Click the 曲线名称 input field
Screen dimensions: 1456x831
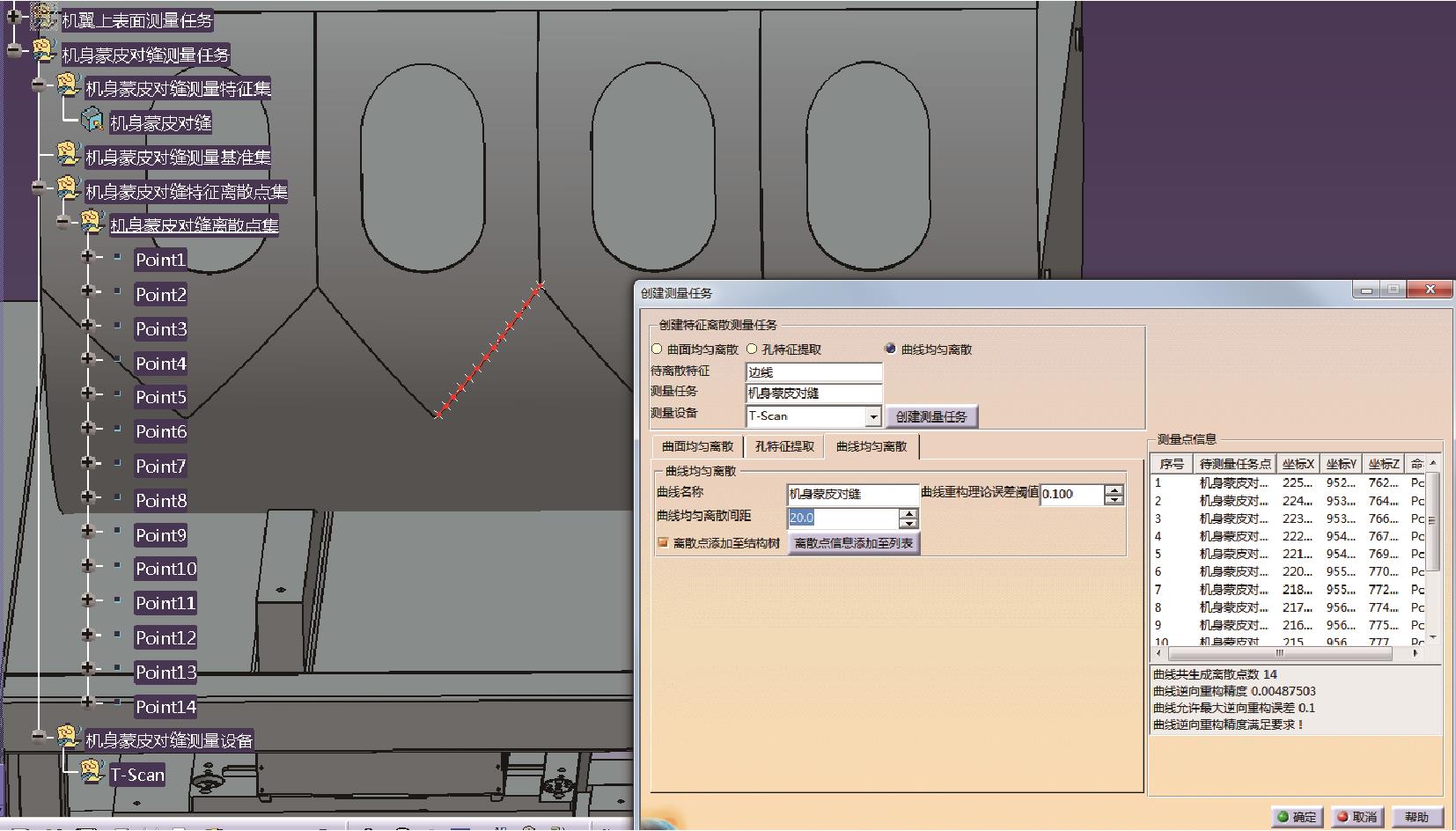coord(852,494)
